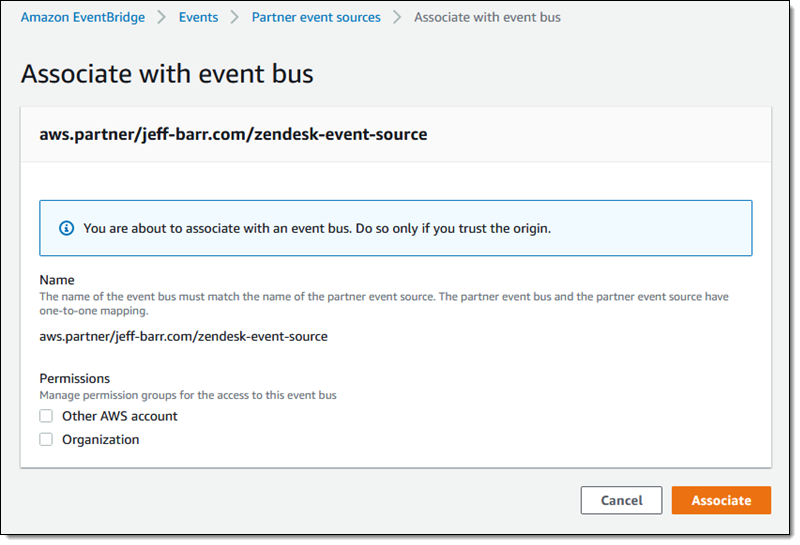Go to Amazon EventBridge breadcrumb link
Screen dimensions: 800x545
[x=82, y=17]
